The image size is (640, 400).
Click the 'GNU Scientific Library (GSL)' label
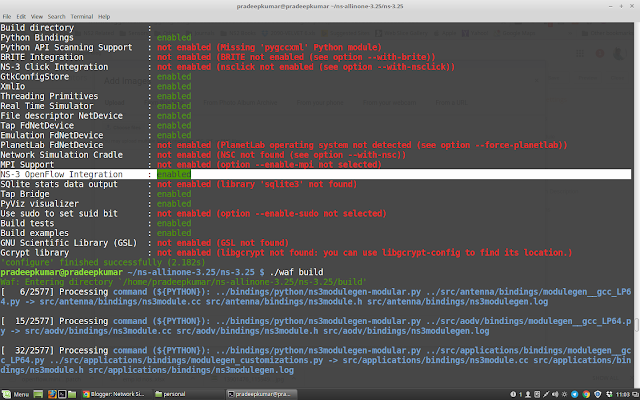tap(69, 243)
